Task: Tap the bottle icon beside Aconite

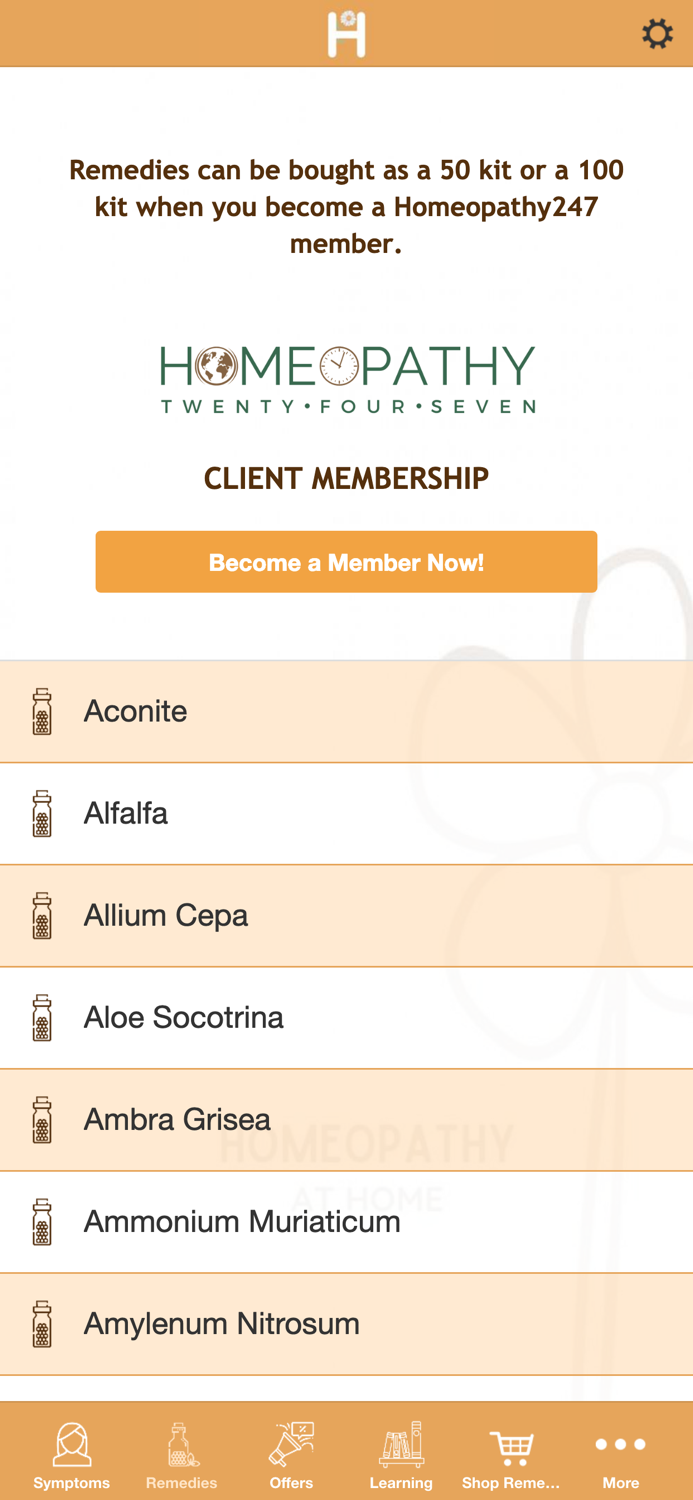Action: [x=42, y=712]
